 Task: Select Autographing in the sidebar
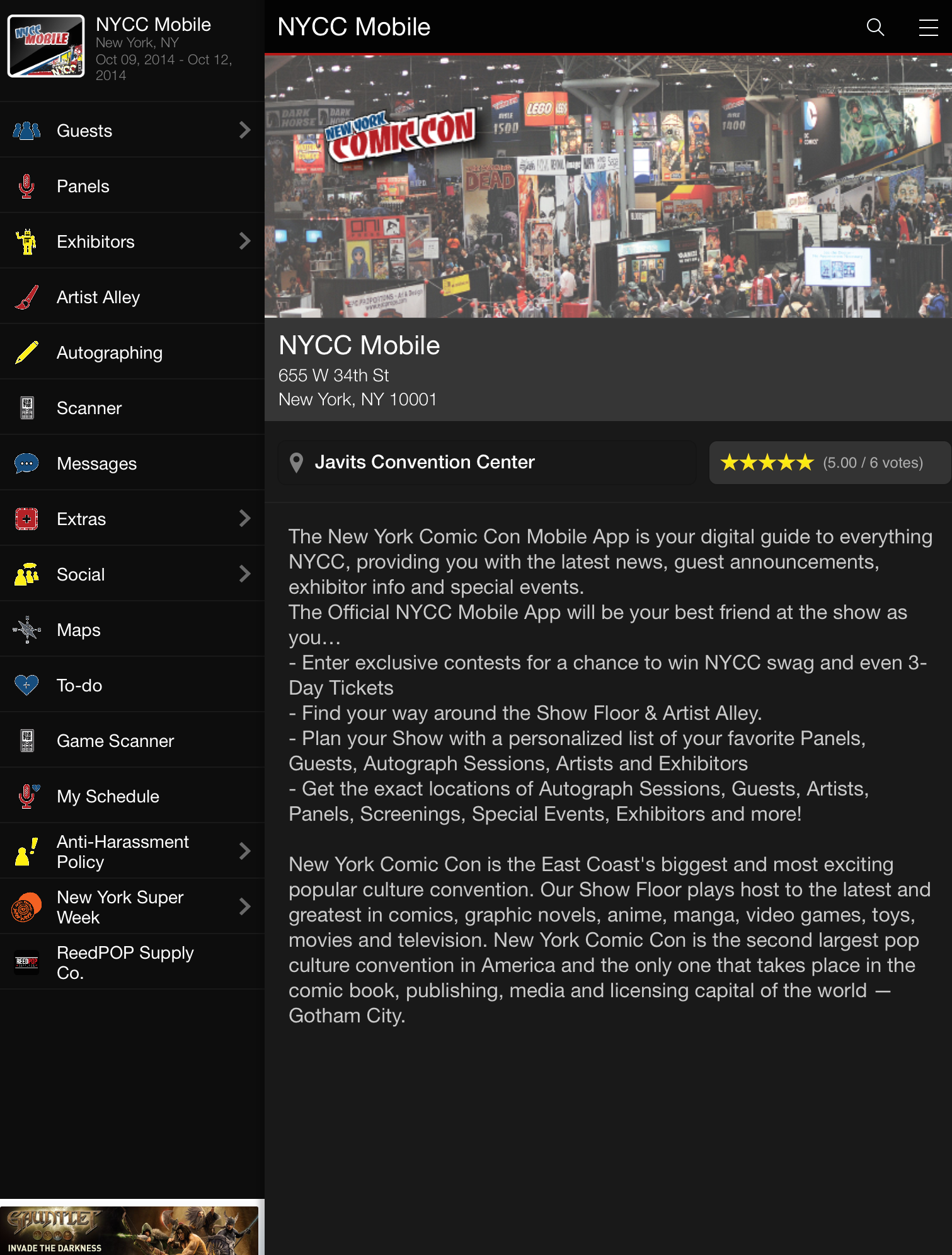[x=132, y=352]
